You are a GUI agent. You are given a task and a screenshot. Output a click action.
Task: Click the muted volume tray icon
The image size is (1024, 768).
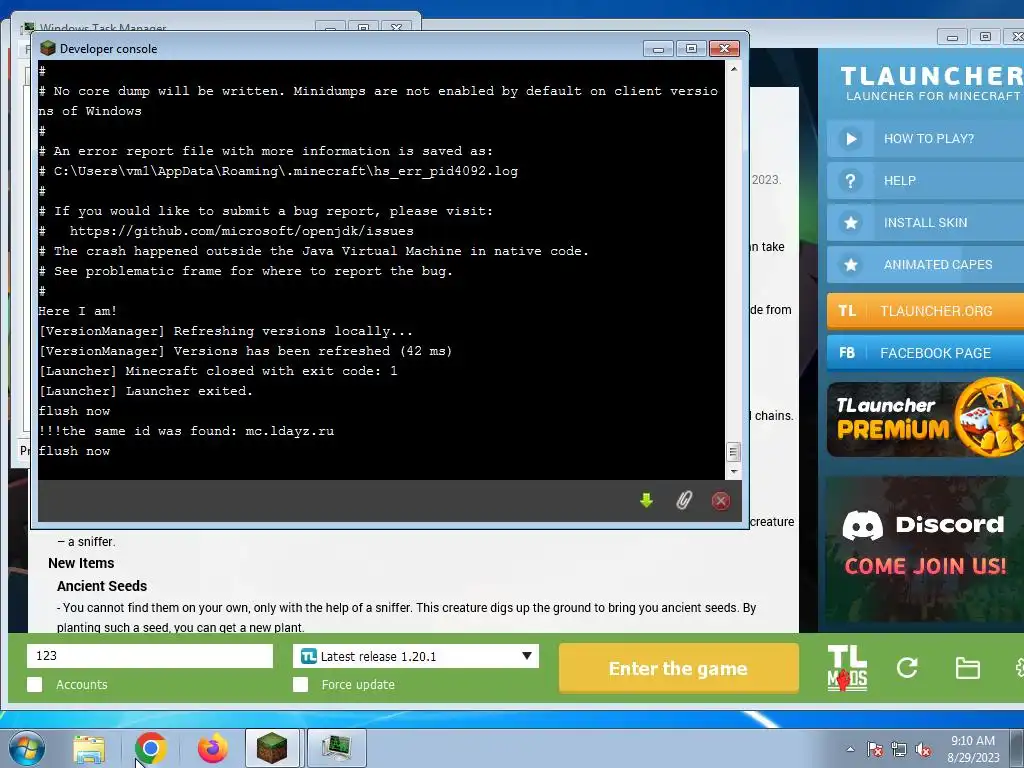coord(923,750)
